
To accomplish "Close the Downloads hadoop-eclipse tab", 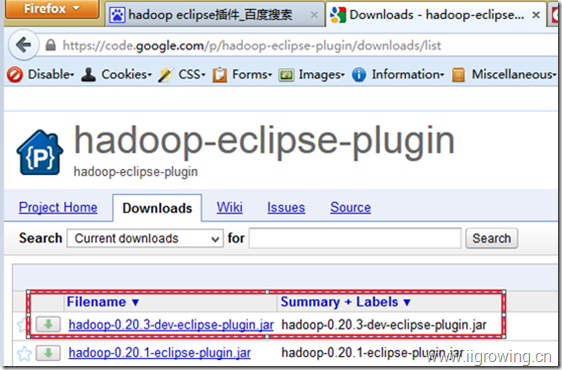I will [536, 15].
